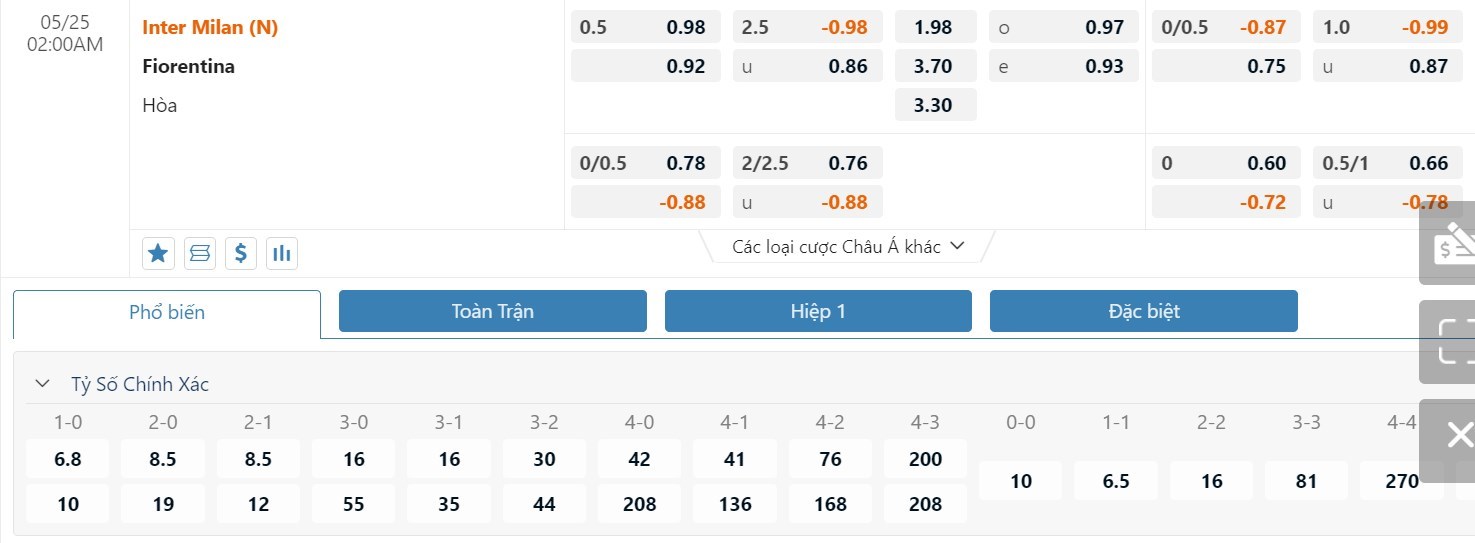Open the bar chart statistics icon
Screen dimensions: 1475x543
pyautogui.click(x=282, y=254)
